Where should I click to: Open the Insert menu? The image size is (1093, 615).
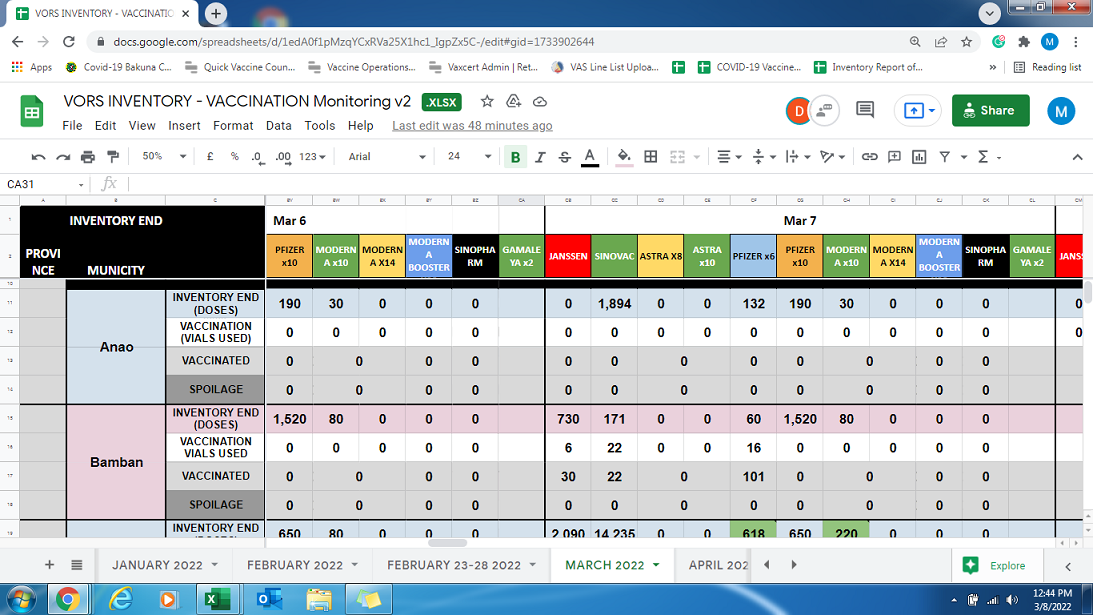point(184,126)
